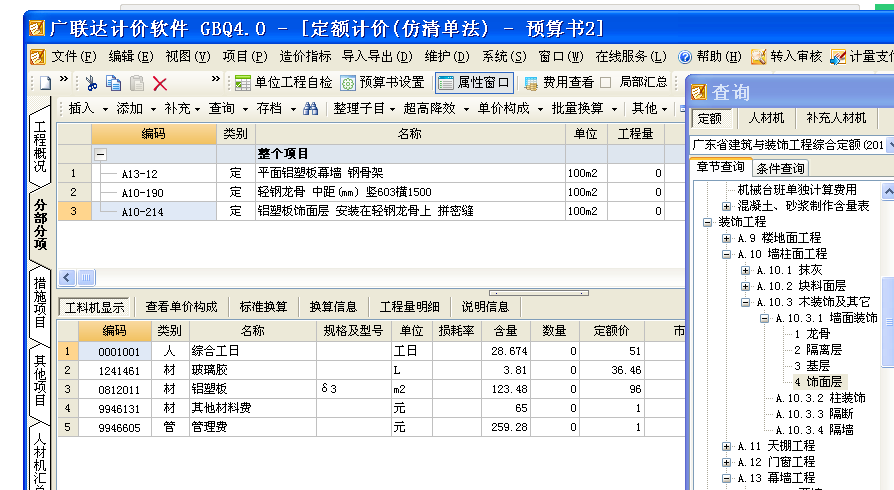This screenshot has height=490, width=894.
Task: Switch to 标准换算 tab
Action: coord(263,307)
